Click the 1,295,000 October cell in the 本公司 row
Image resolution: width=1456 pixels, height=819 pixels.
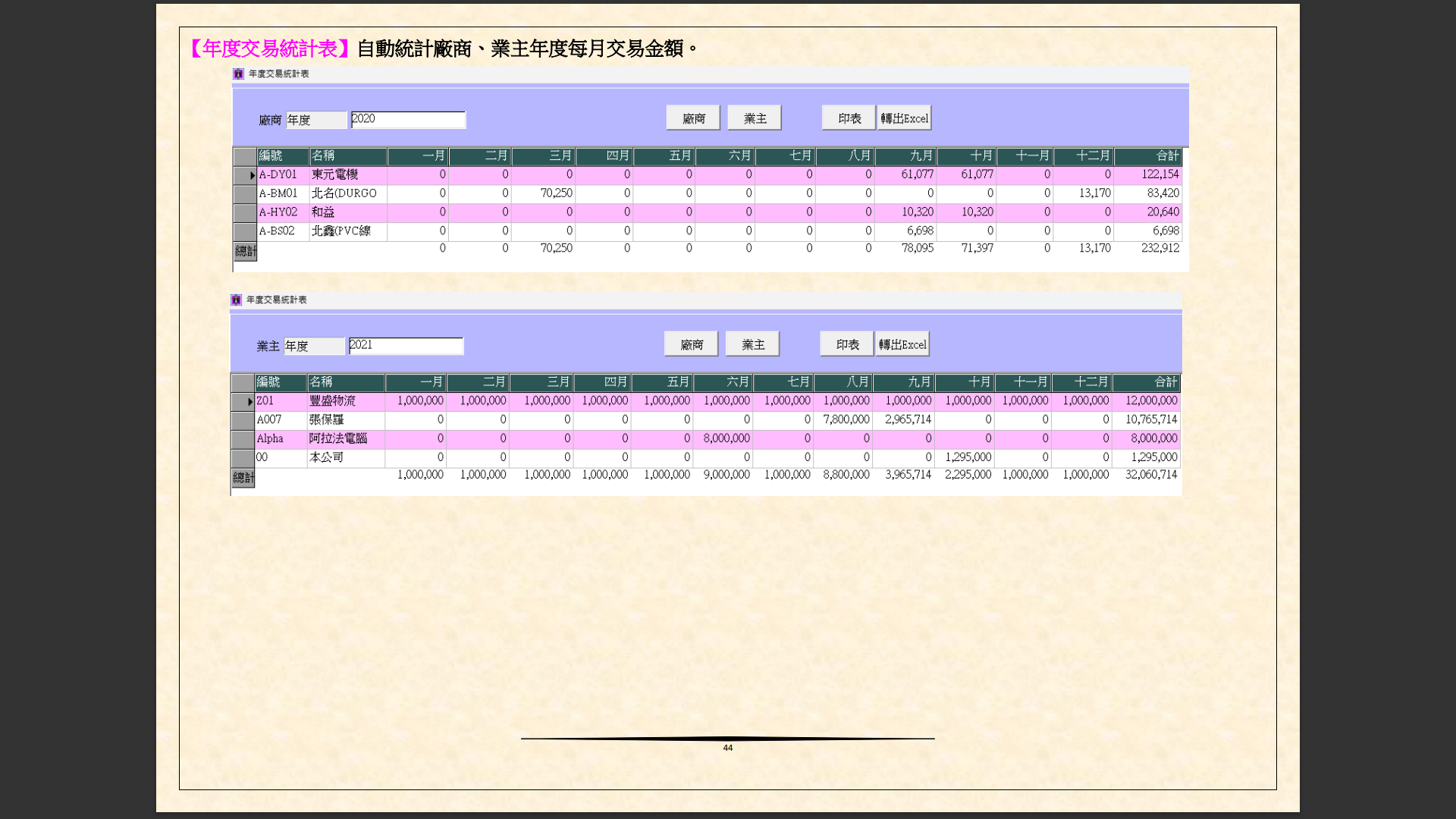965,458
